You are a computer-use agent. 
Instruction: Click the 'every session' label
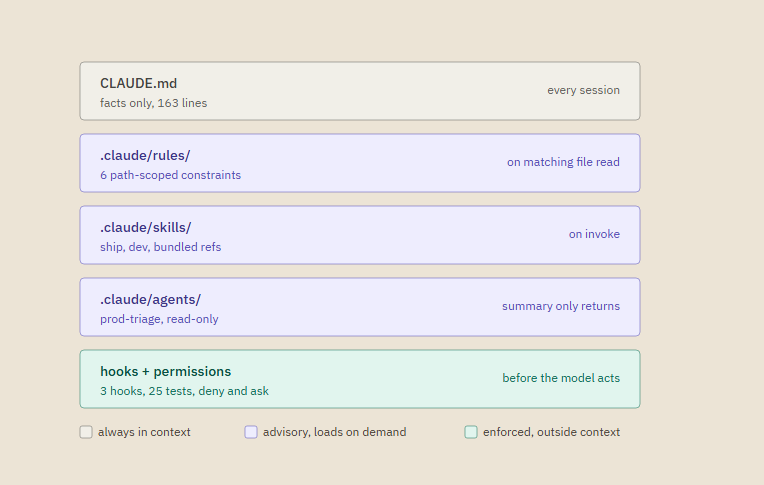point(583,90)
